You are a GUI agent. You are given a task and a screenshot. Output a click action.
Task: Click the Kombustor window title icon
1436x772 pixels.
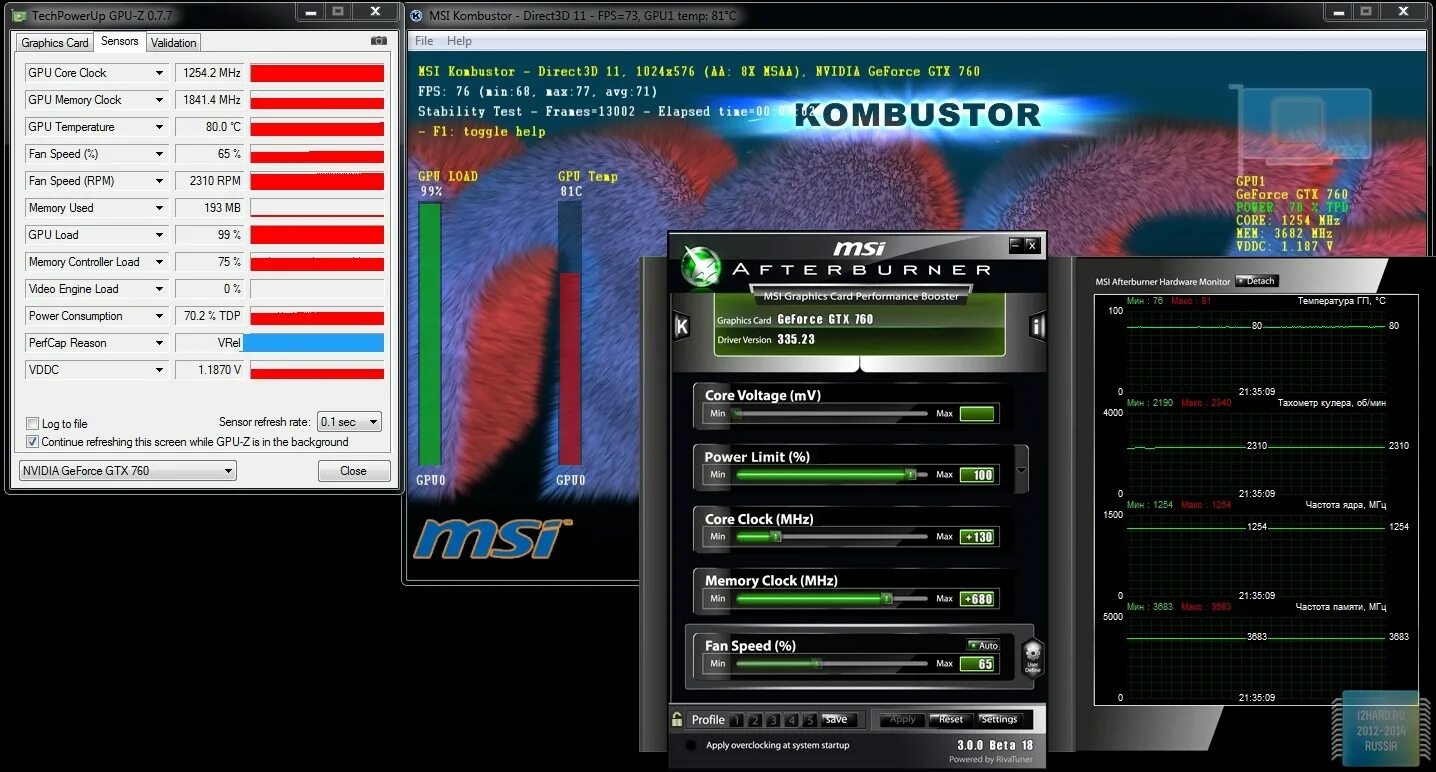(417, 15)
